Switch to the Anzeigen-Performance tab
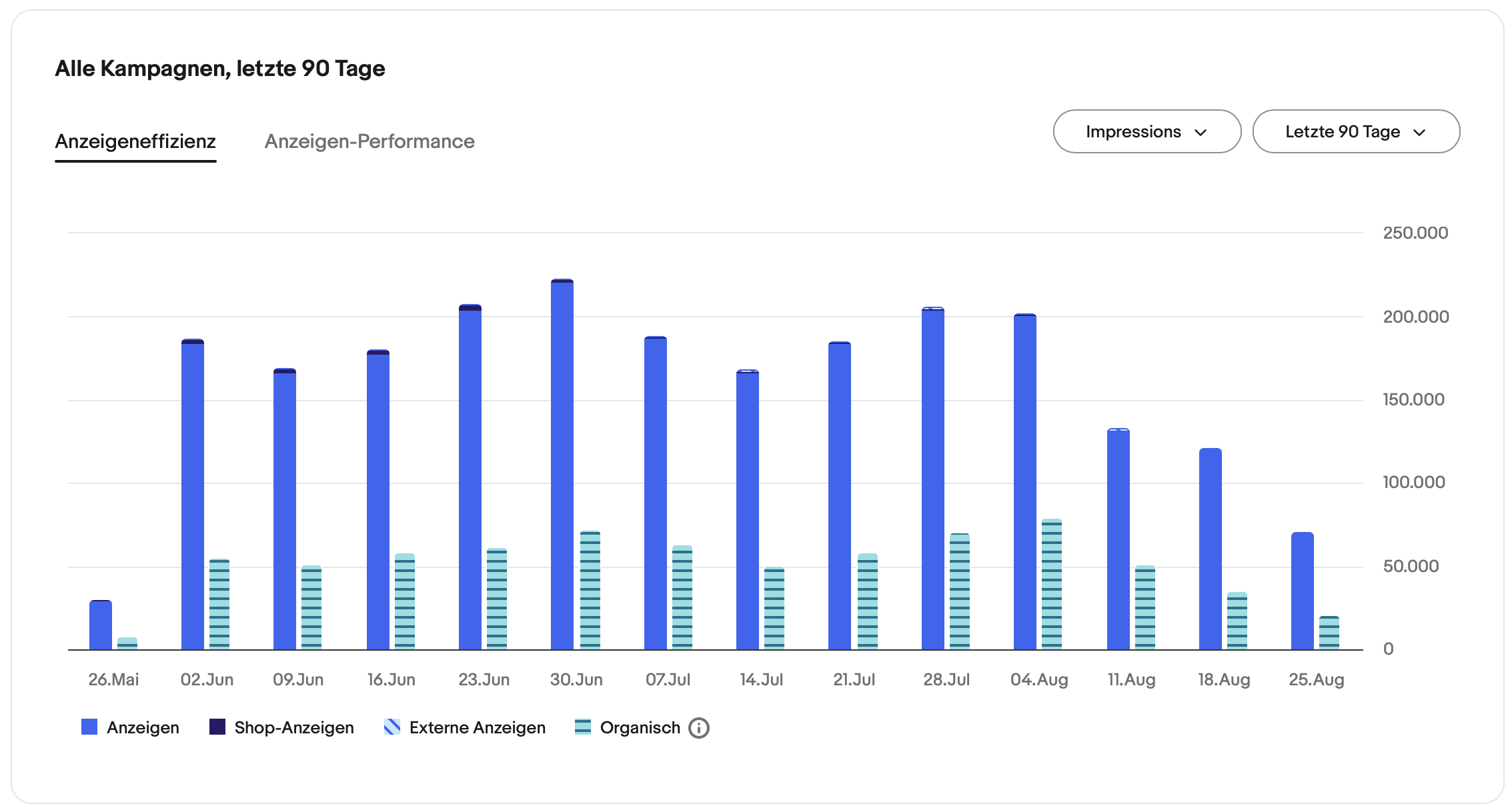The width and height of the screenshot is (1506, 812). [x=369, y=141]
